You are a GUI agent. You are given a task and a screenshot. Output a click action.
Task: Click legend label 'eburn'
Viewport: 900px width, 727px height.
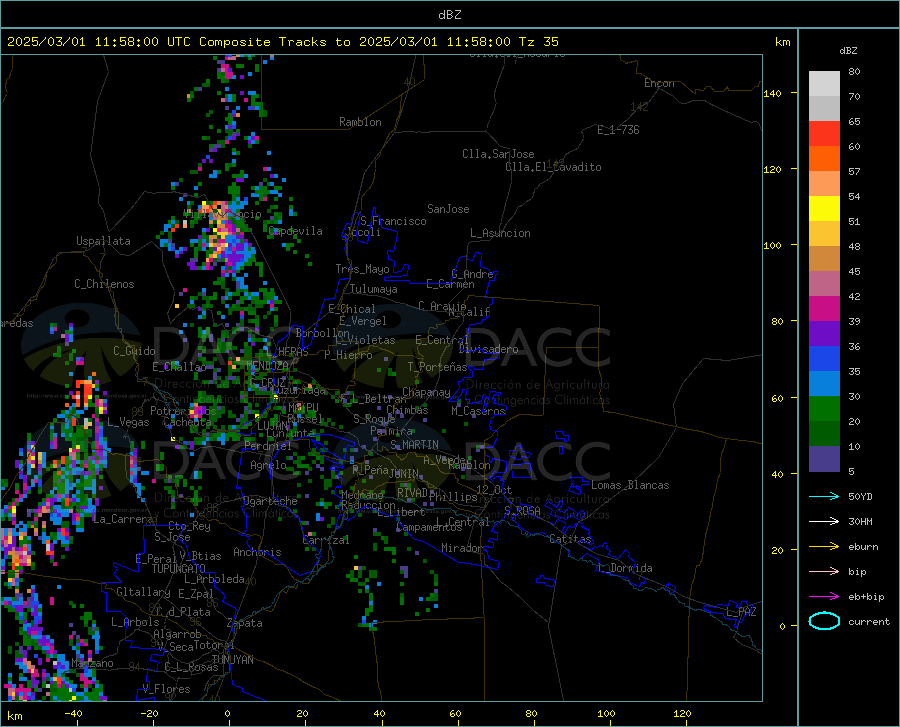point(863,546)
